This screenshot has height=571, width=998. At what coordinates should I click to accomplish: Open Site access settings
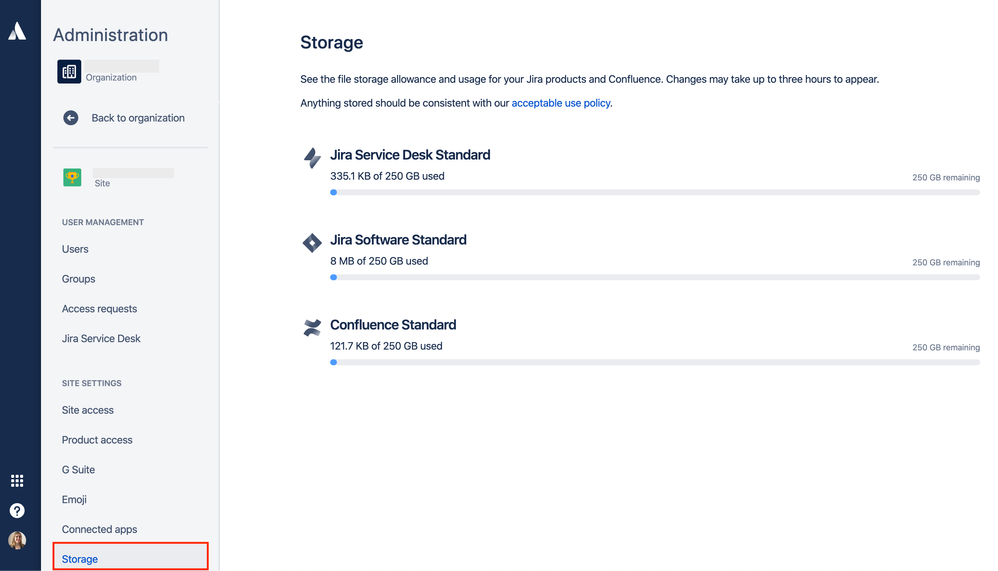coord(88,410)
